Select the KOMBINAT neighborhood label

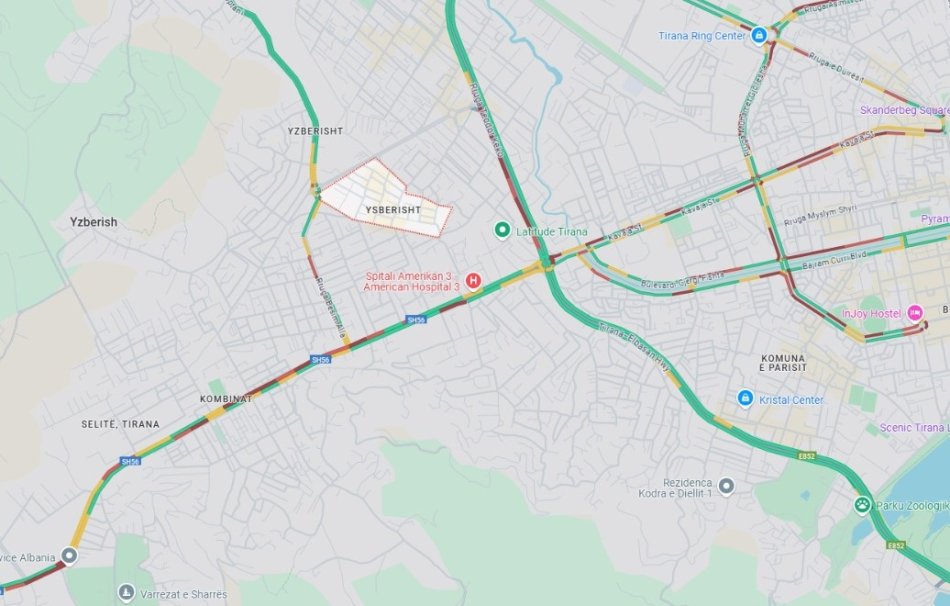point(226,399)
